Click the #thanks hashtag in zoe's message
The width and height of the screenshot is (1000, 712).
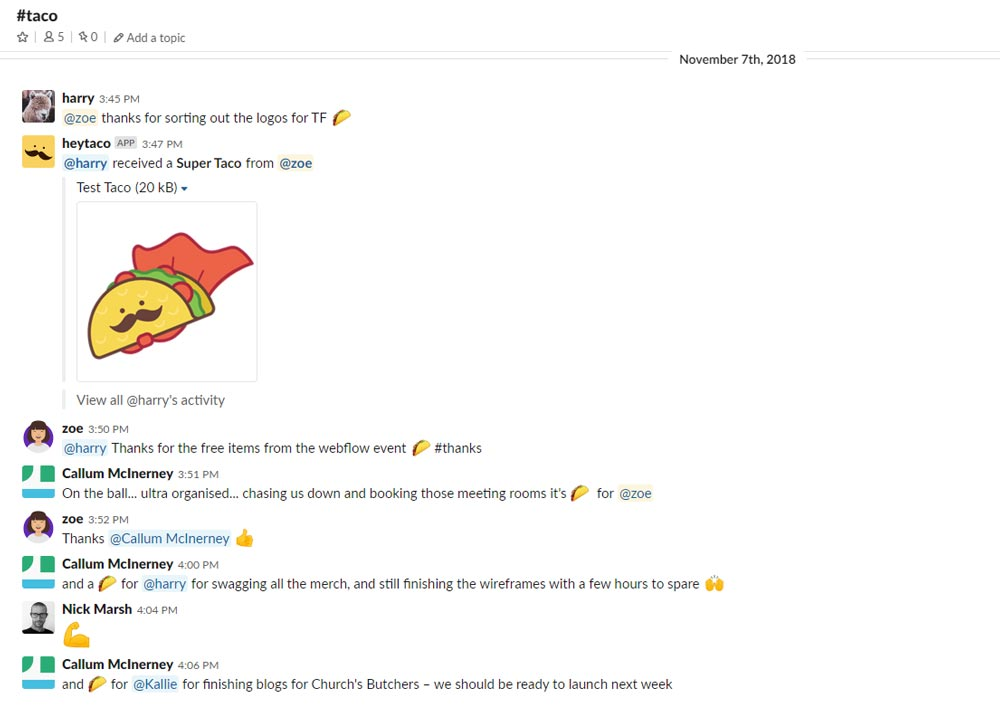[x=458, y=448]
